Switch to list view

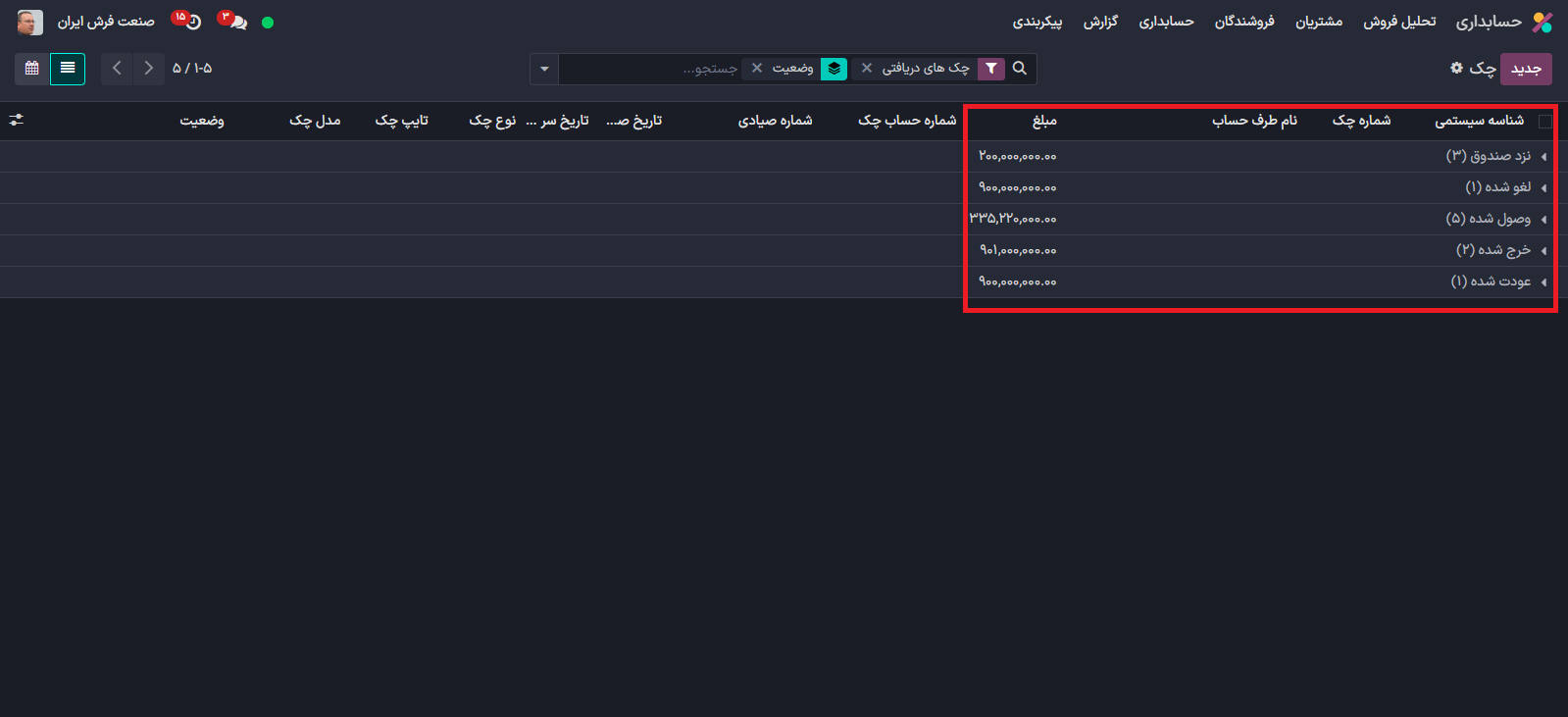click(68, 69)
